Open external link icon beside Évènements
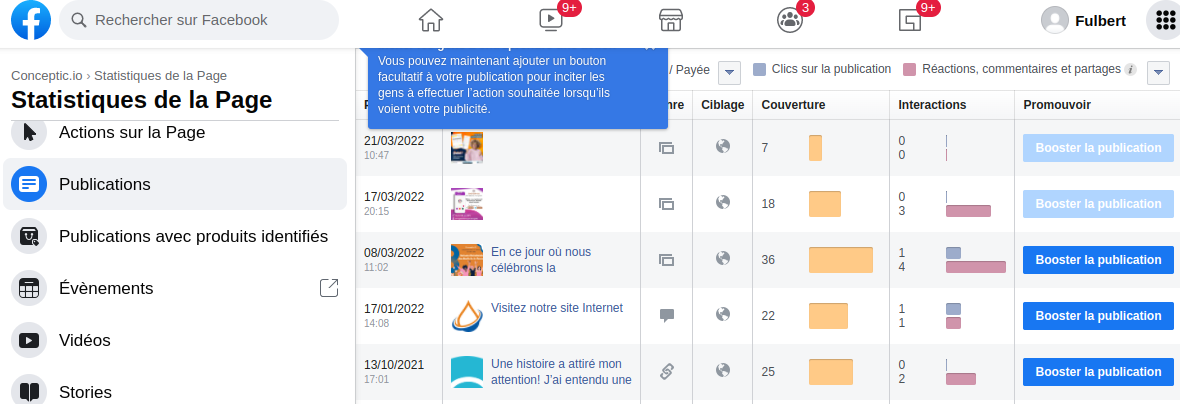 pos(329,288)
